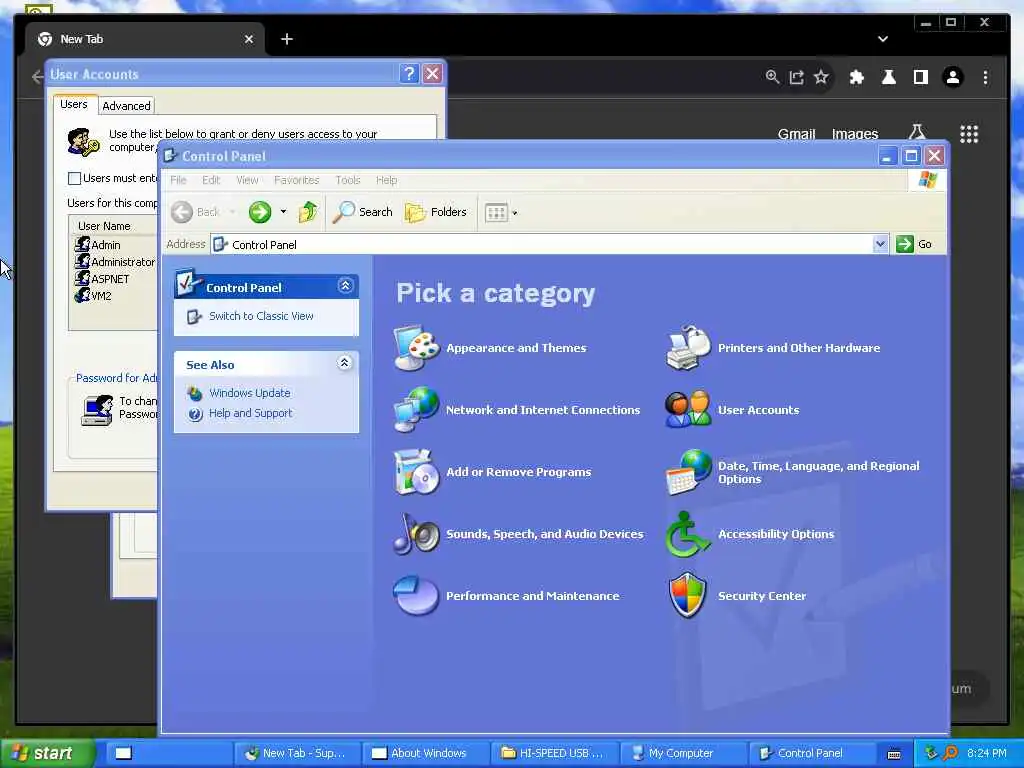Open the Google apps grid icon
The width and height of the screenshot is (1024, 768).
pos(969,134)
